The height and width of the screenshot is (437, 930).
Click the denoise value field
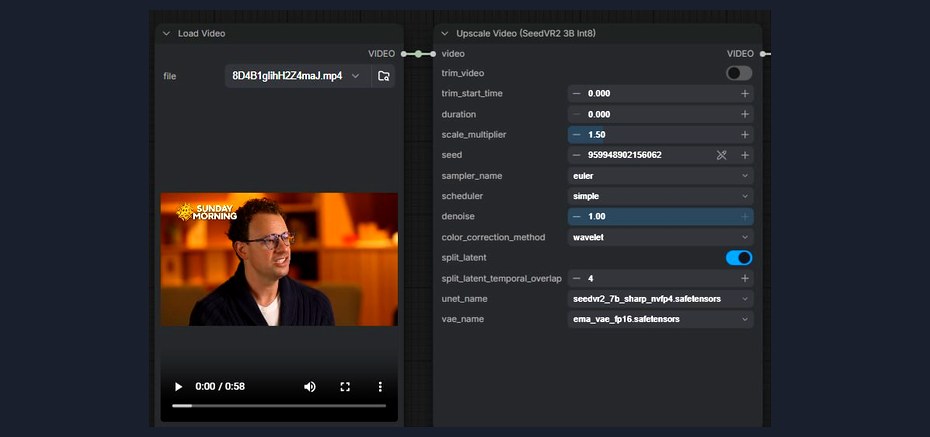(661, 216)
